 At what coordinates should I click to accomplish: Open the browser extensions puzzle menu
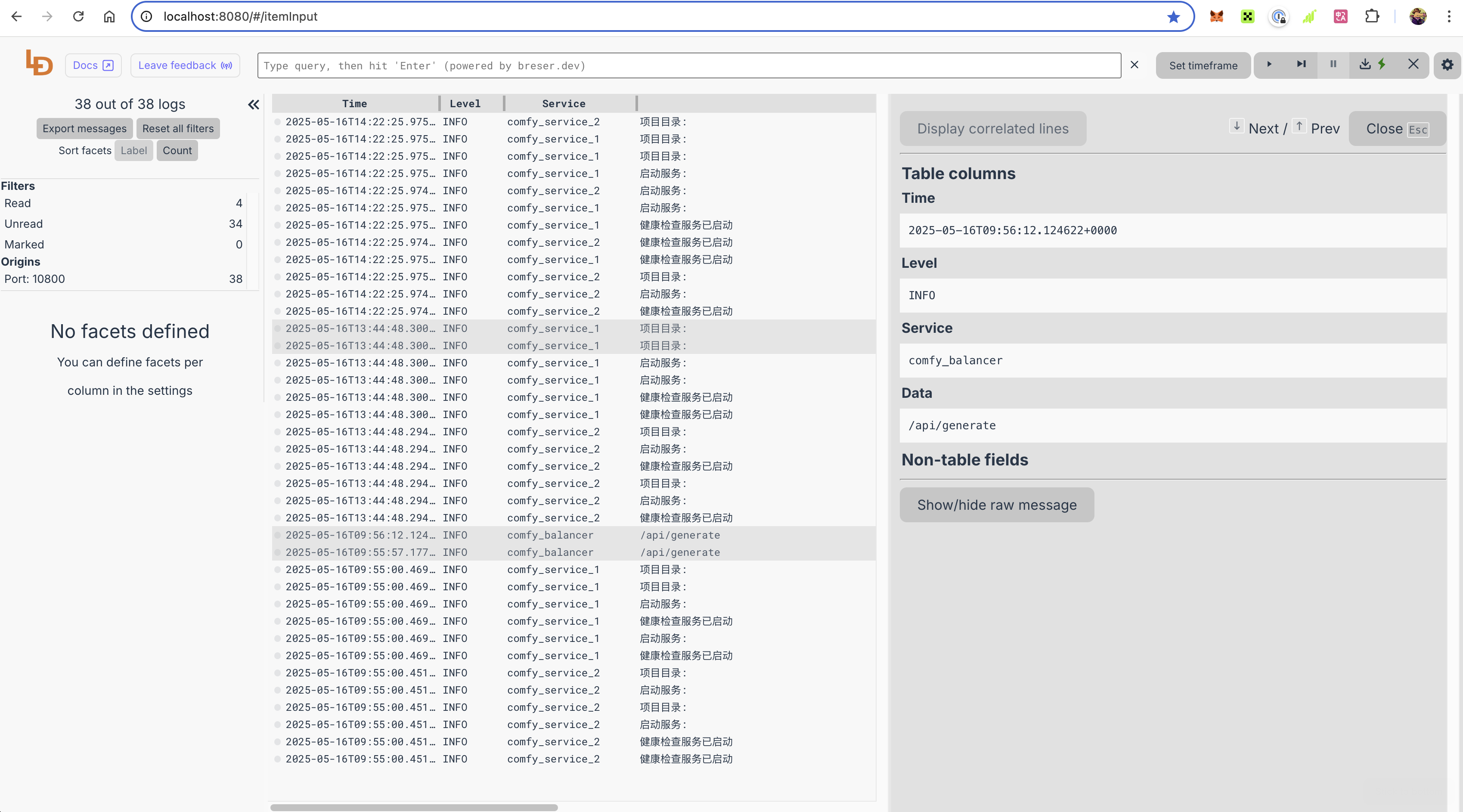click(x=1372, y=16)
